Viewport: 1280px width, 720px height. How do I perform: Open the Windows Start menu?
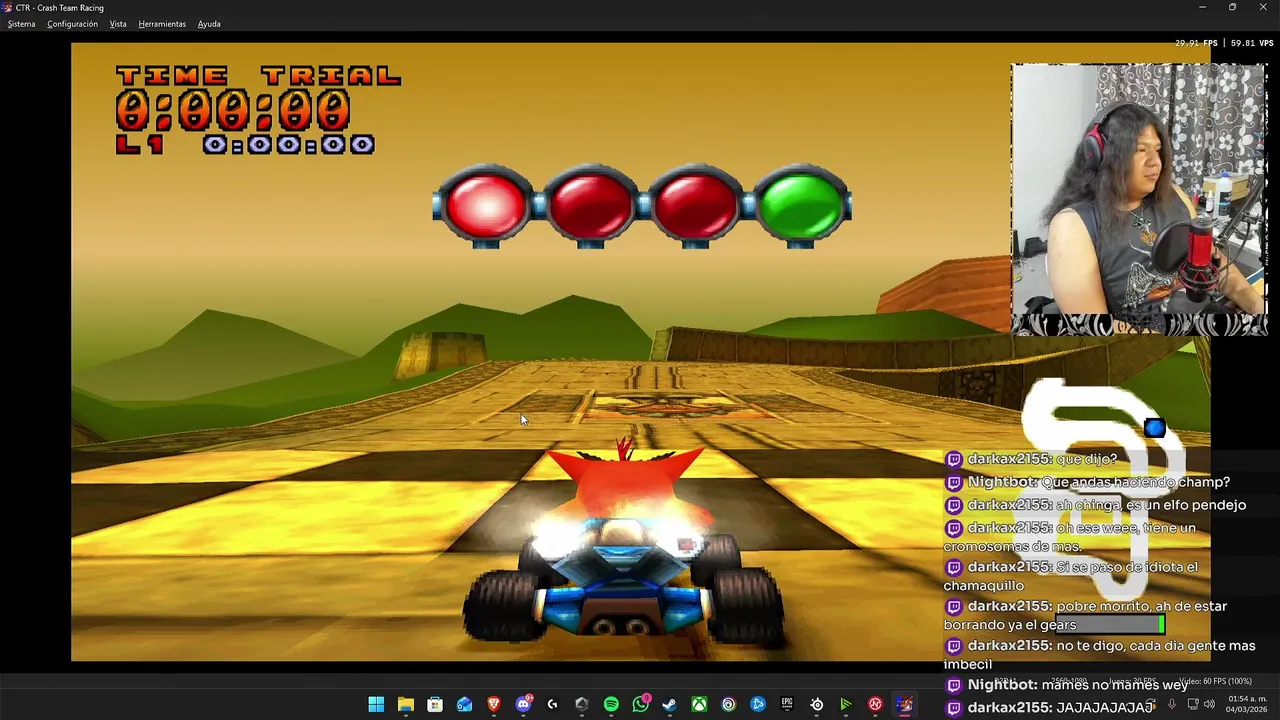tap(376, 705)
